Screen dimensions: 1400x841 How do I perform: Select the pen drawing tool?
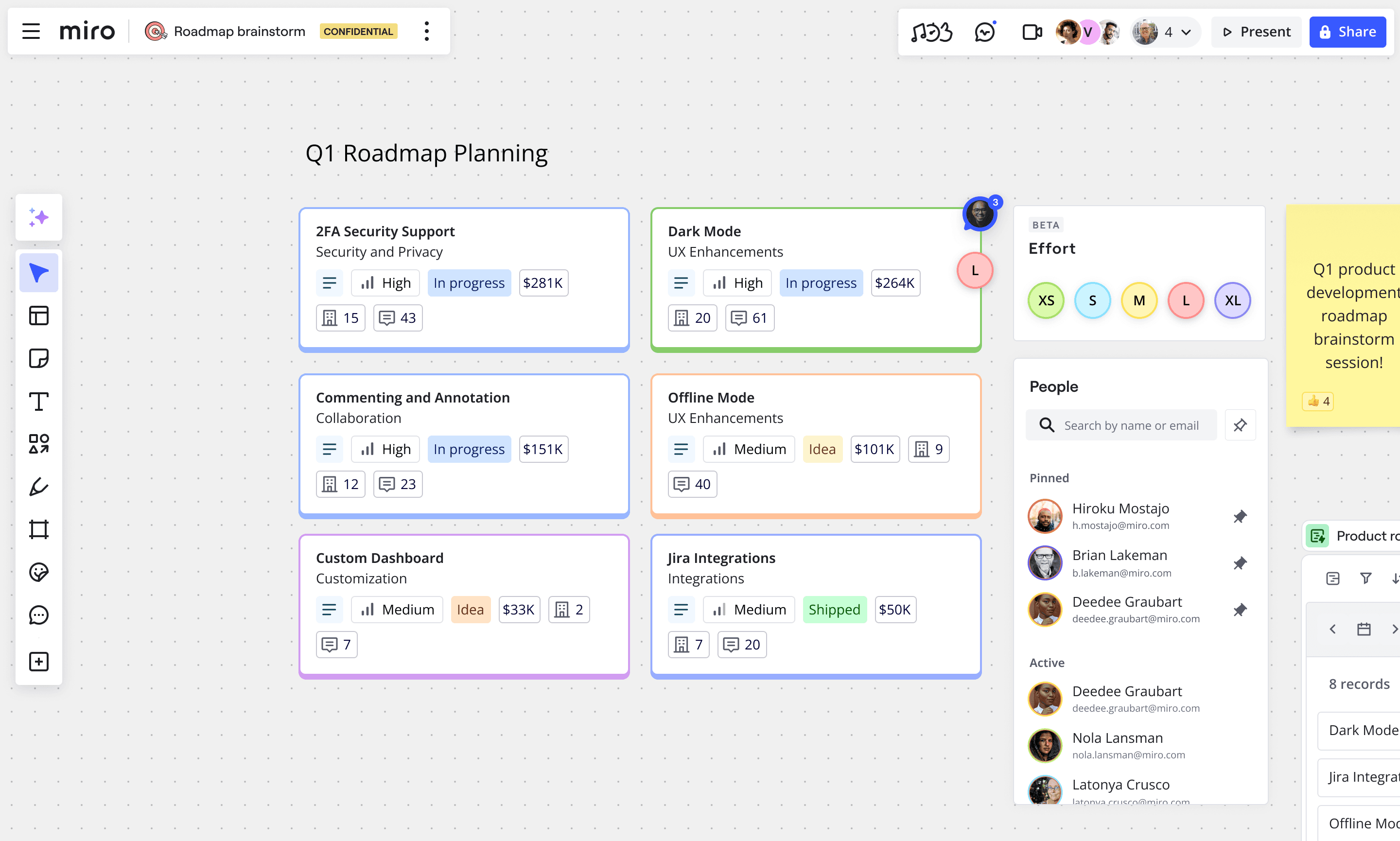(x=38, y=487)
